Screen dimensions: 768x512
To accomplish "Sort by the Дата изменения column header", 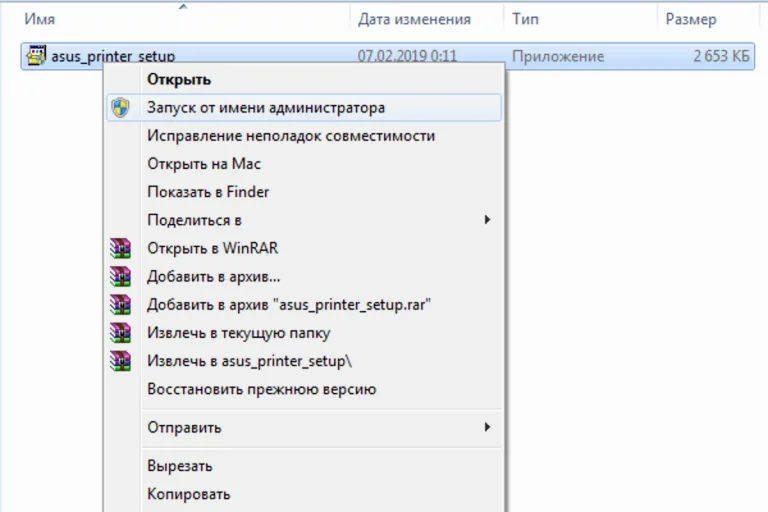I will click(x=414, y=19).
